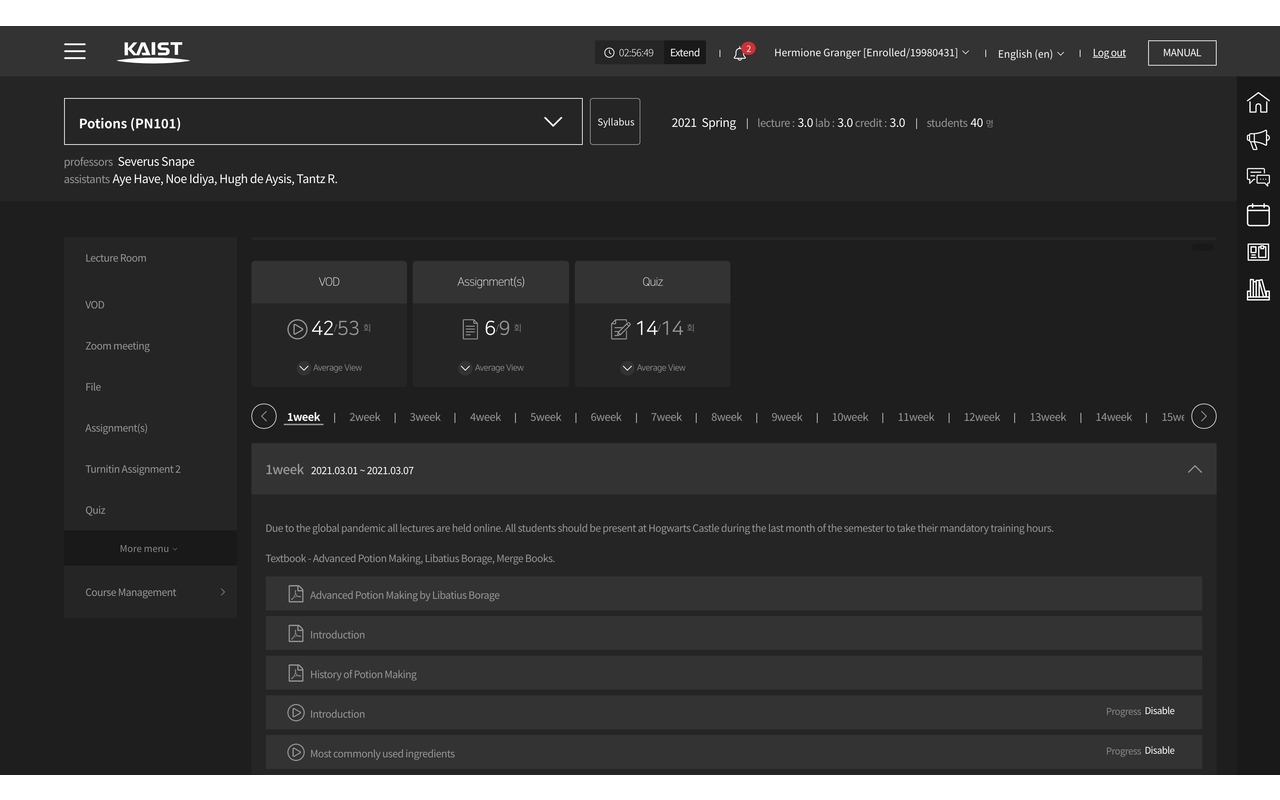Open the hamburger main menu
Viewport: 1280px width, 800px height.
tap(75, 51)
